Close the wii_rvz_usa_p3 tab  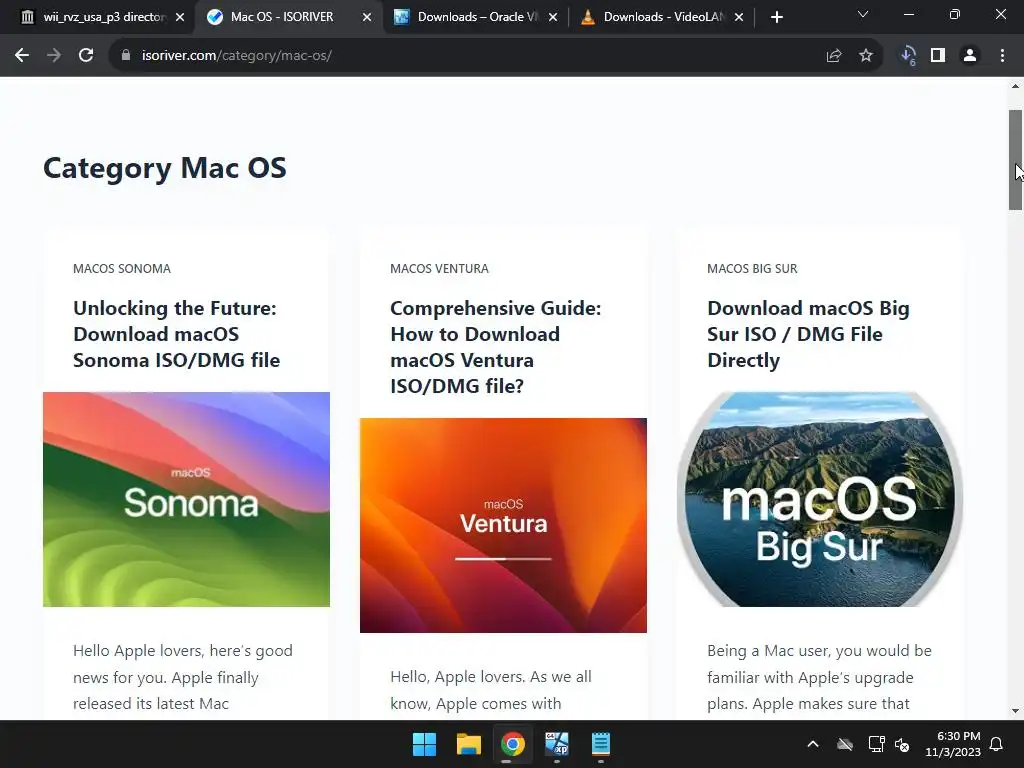click(180, 18)
